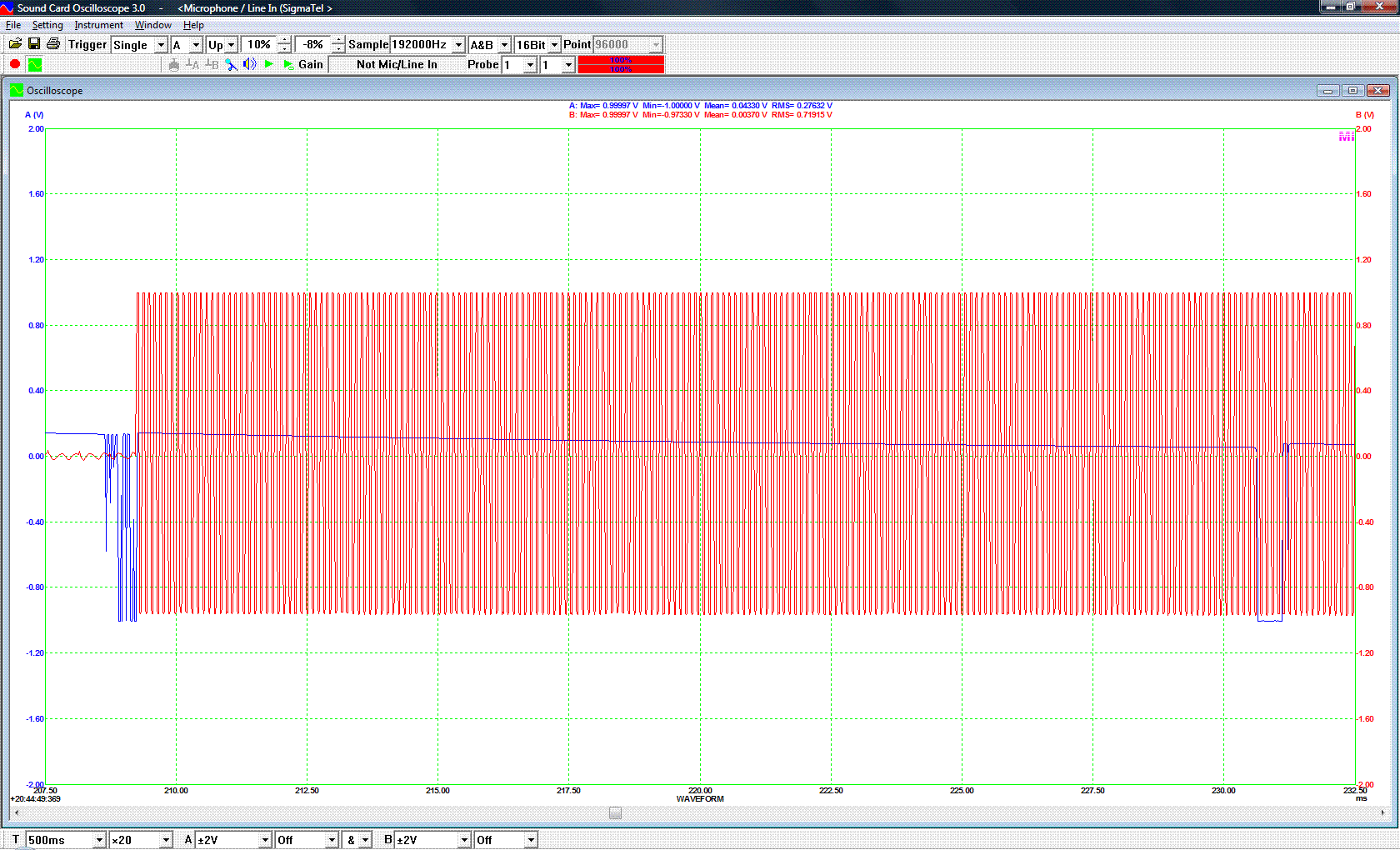Expand the Sample rate 192000Hz dropdown

(x=457, y=45)
